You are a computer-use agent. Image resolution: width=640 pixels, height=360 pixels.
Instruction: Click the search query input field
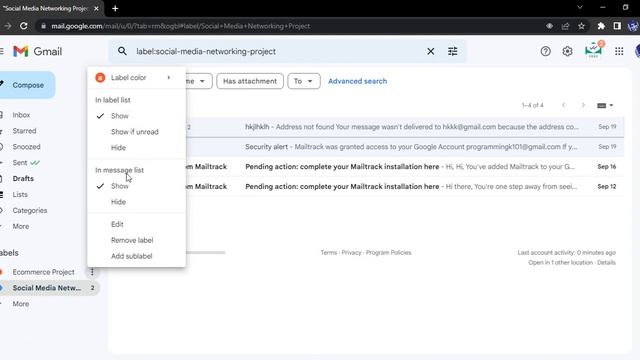(278, 51)
